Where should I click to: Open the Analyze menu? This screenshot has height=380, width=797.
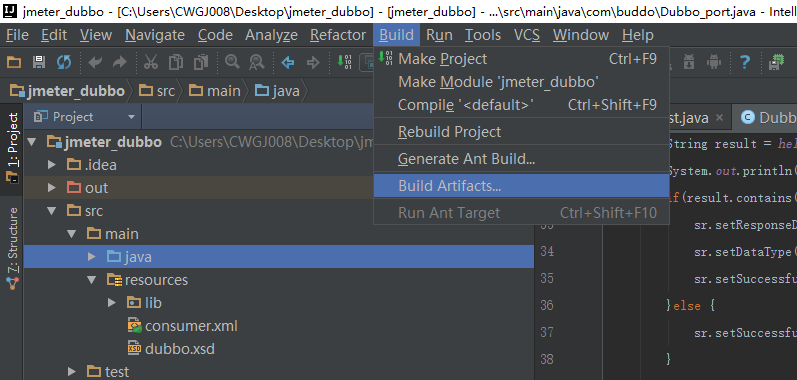pyautogui.click(x=271, y=35)
